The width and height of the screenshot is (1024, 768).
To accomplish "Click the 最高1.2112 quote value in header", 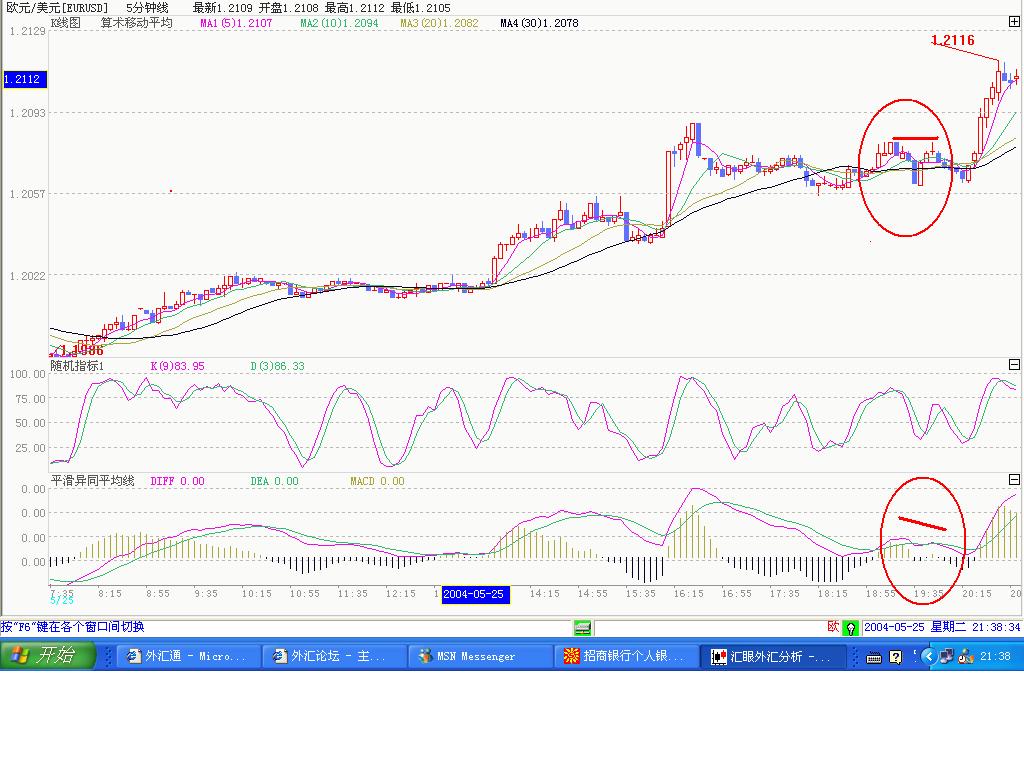I will (355, 8).
